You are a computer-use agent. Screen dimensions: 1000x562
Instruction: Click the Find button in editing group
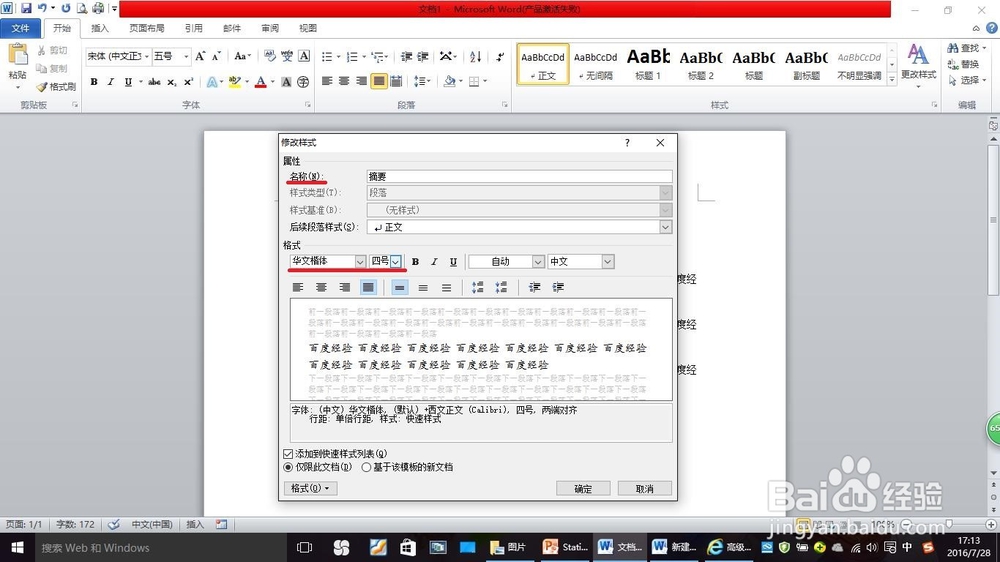tap(966, 48)
